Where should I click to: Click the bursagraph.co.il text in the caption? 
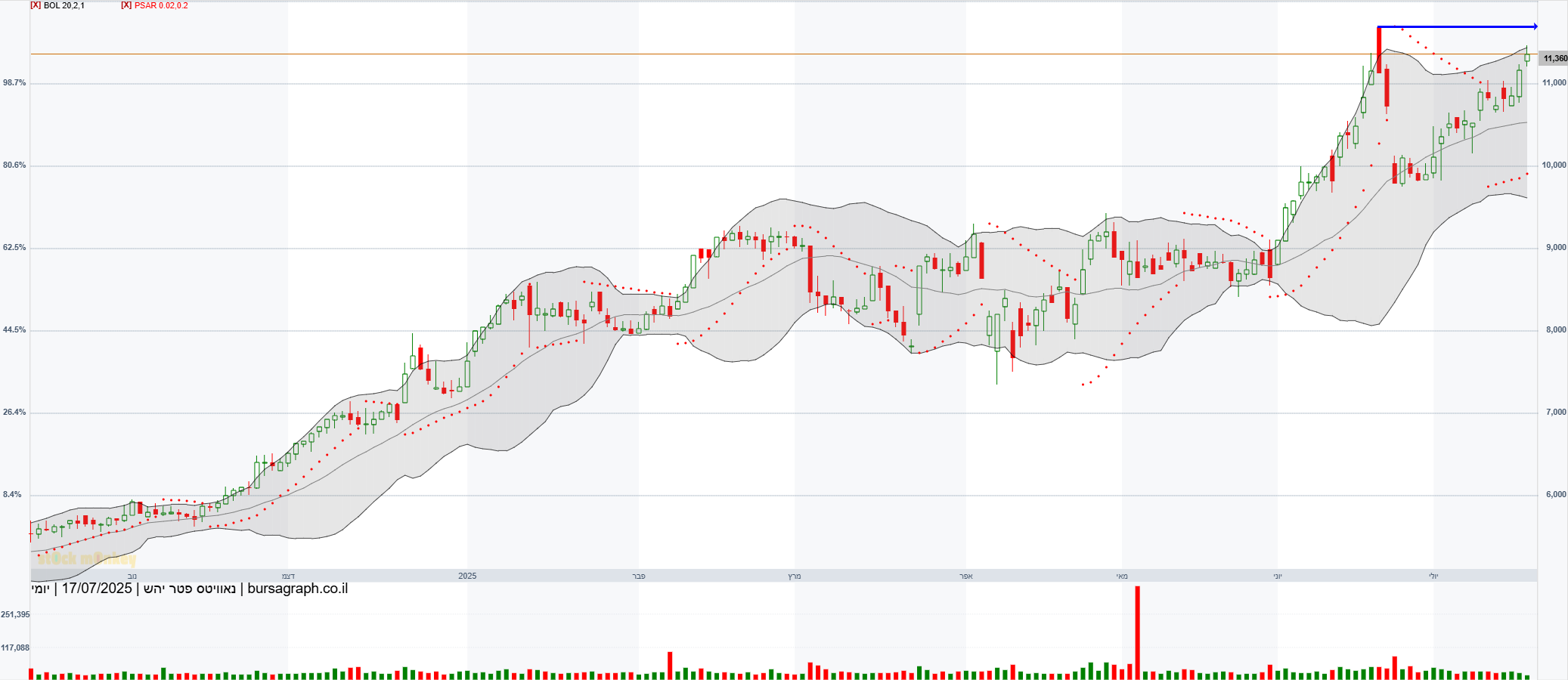(x=298, y=589)
